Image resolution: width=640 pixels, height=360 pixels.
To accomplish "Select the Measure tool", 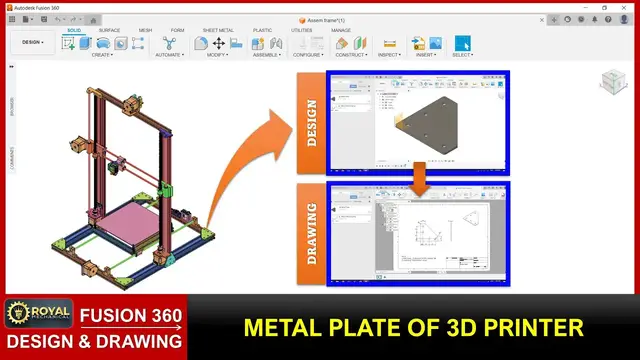I will point(390,43).
